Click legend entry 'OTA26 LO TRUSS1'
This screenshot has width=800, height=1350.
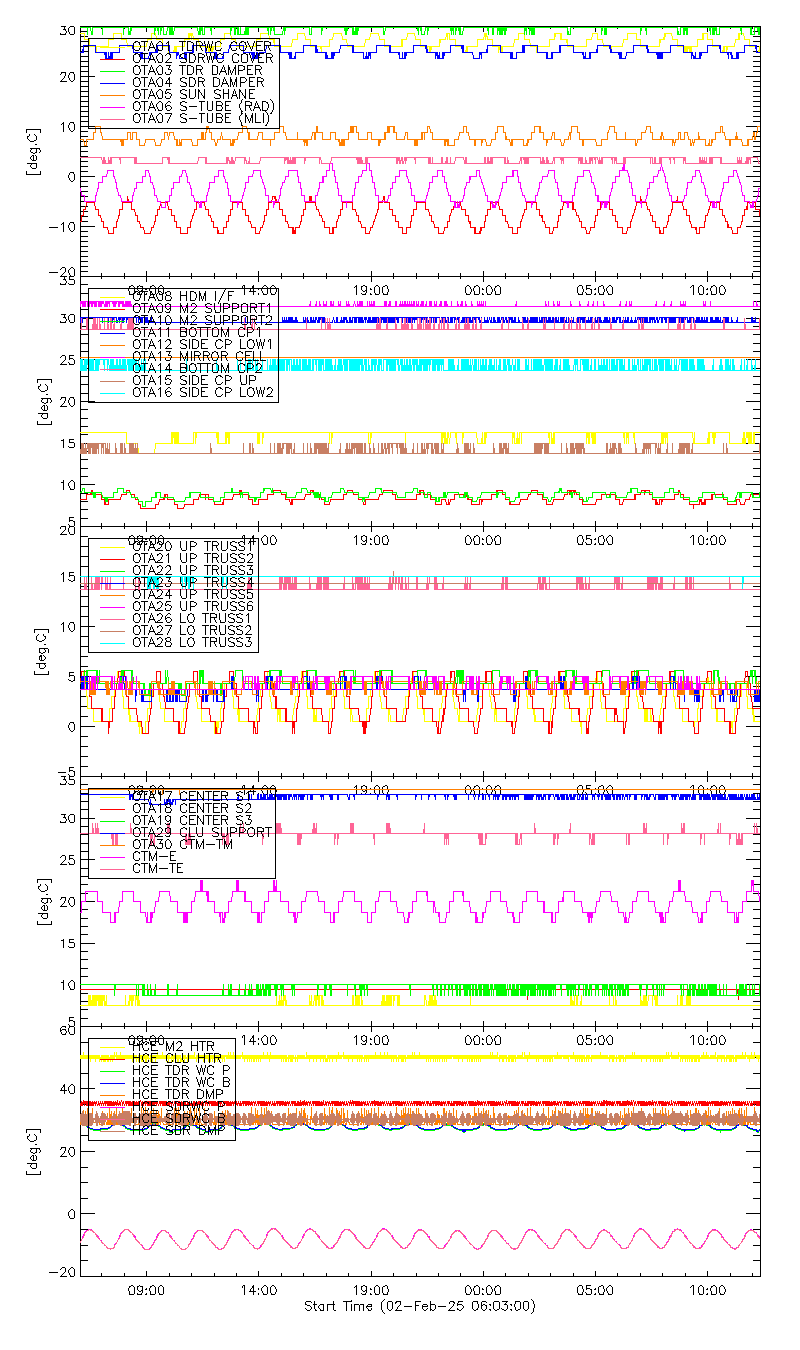coord(194,618)
